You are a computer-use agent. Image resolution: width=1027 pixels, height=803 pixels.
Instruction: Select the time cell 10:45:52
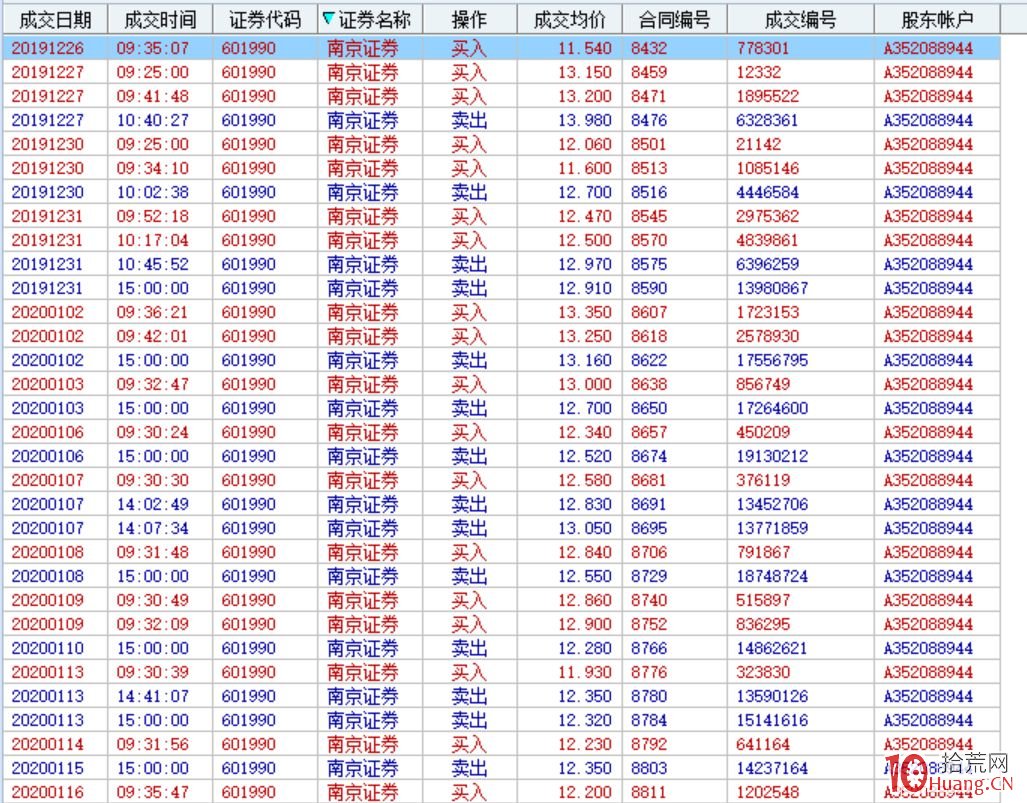click(x=153, y=265)
